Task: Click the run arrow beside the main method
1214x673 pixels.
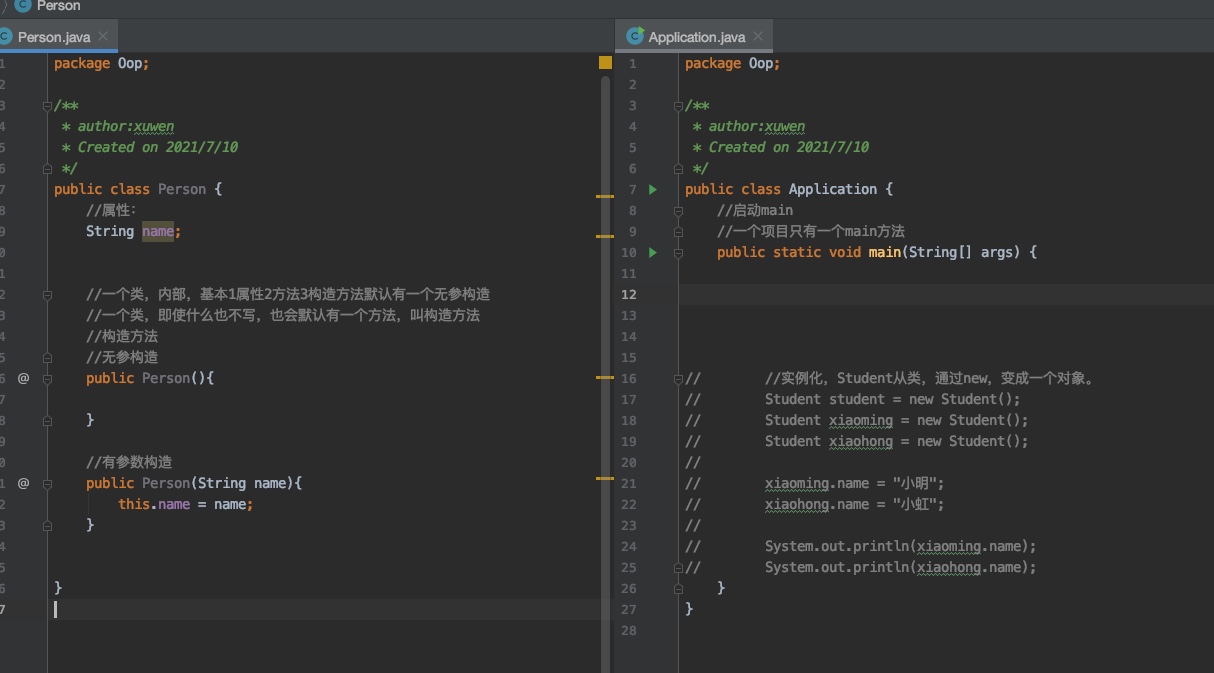Action: point(653,253)
